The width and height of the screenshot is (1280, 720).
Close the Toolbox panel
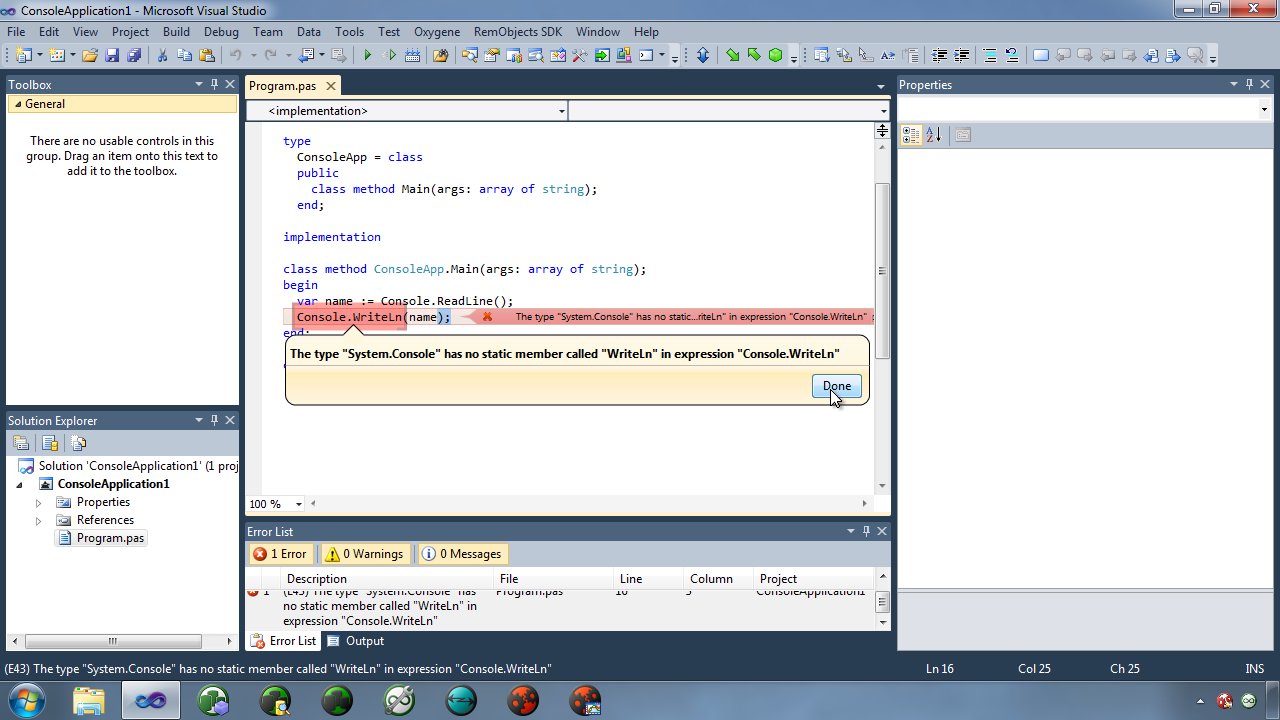click(x=230, y=85)
